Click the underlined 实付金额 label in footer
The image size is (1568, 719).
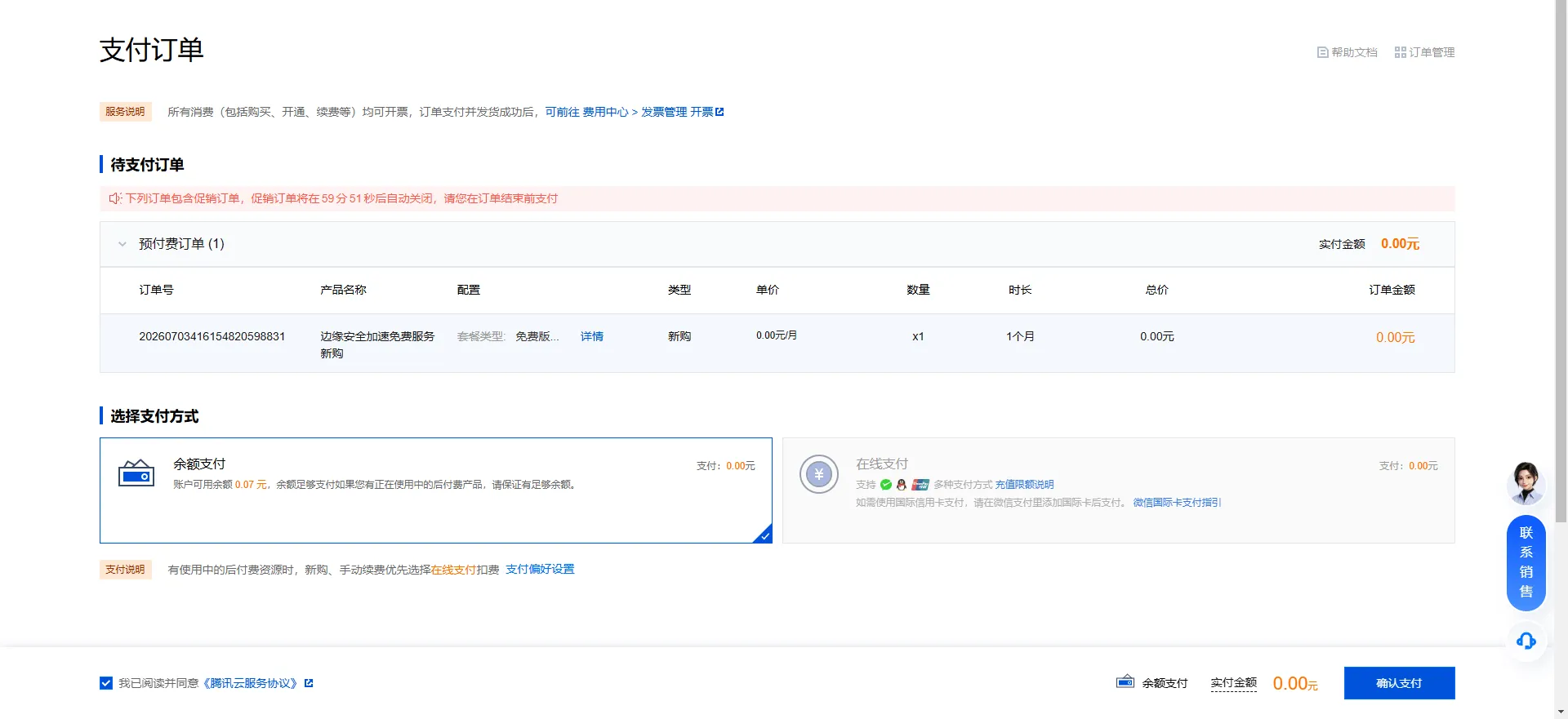click(1233, 683)
